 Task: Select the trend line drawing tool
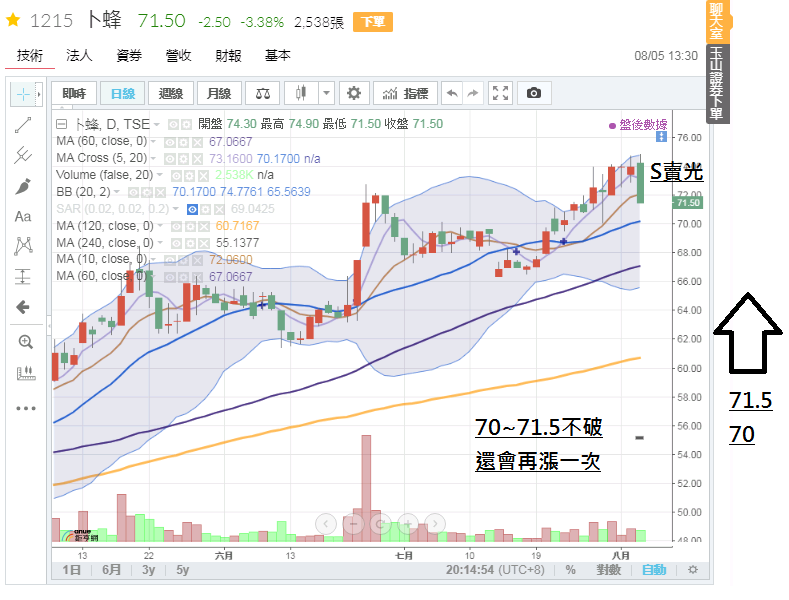[x=23, y=125]
